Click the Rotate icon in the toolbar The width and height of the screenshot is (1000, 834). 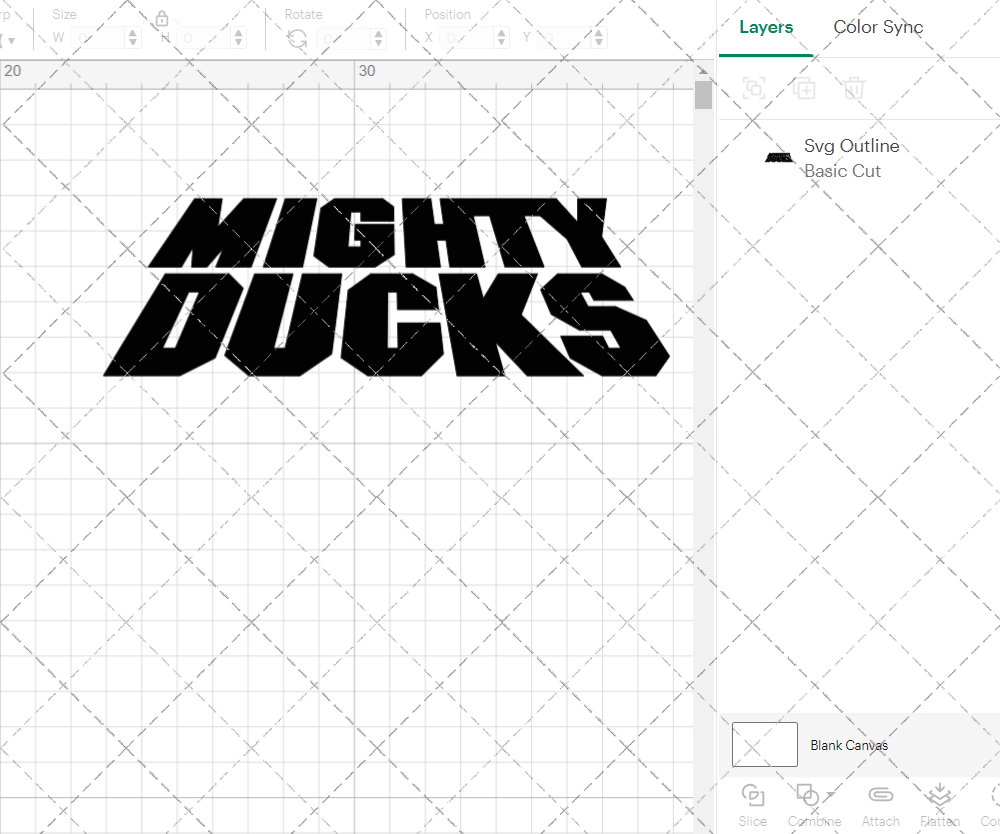[297, 37]
